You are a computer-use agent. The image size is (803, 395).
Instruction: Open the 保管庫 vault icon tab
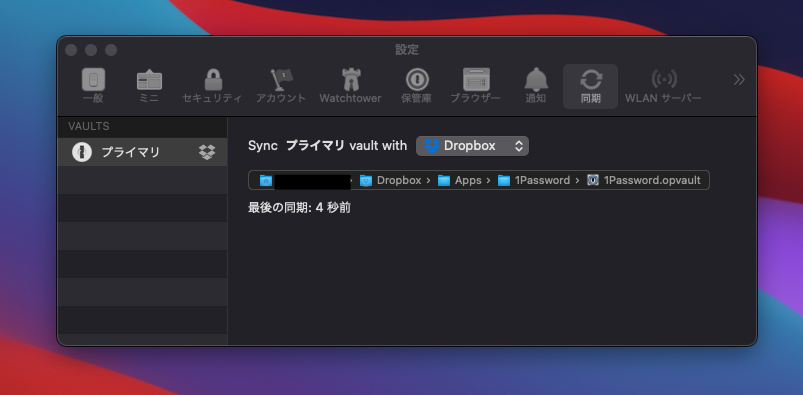pyautogui.click(x=416, y=86)
